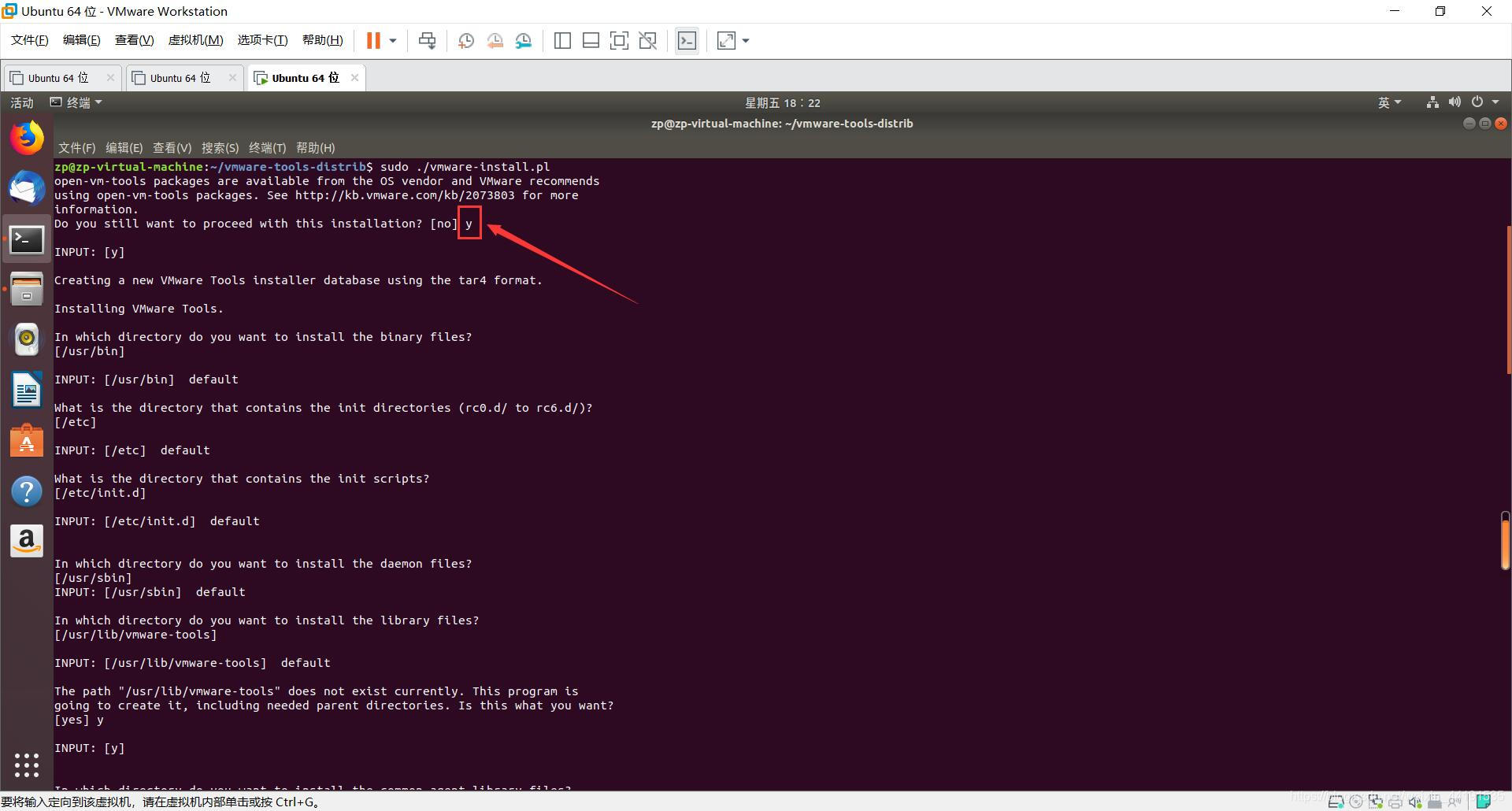Open the 虚拟机(M) menu
1512x811 pixels.
pyautogui.click(x=195, y=40)
